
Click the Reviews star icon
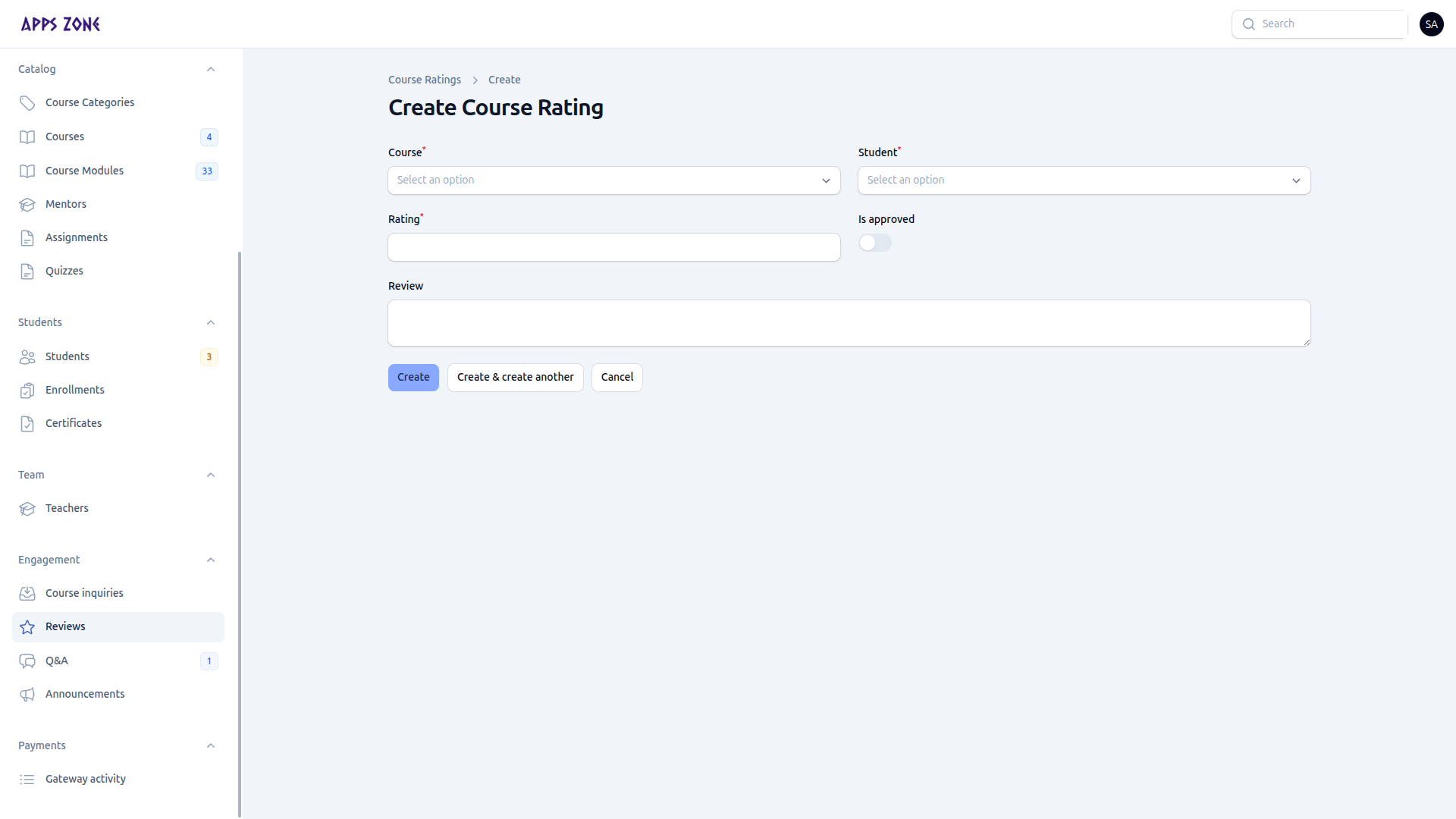27,627
